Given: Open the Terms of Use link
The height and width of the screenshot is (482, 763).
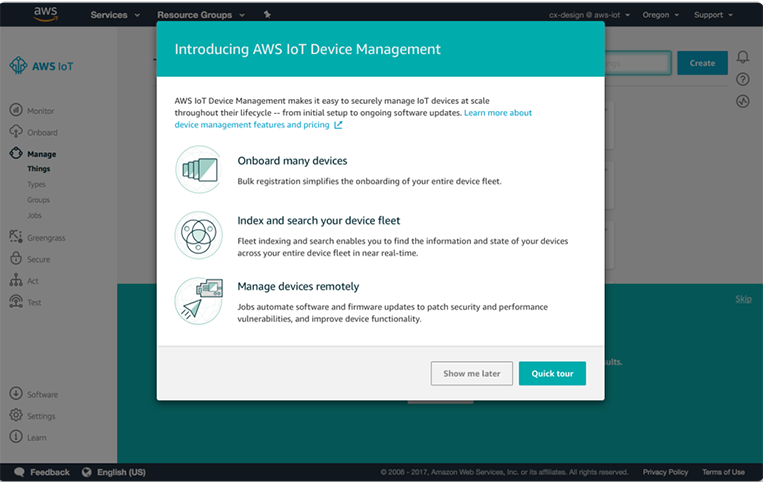Looking at the screenshot, I should 723,472.
